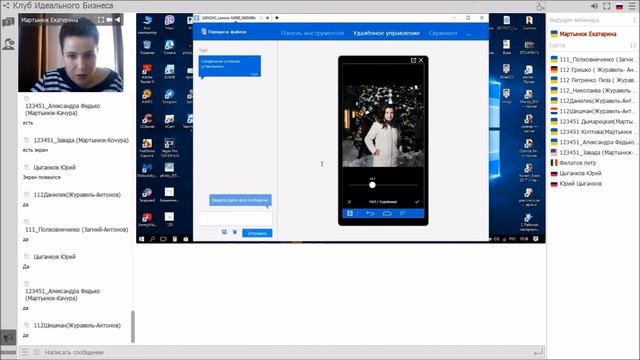The image size is (640, 360).
Task: Click the megaphone icon at bottom left
Action: [8, 338]
